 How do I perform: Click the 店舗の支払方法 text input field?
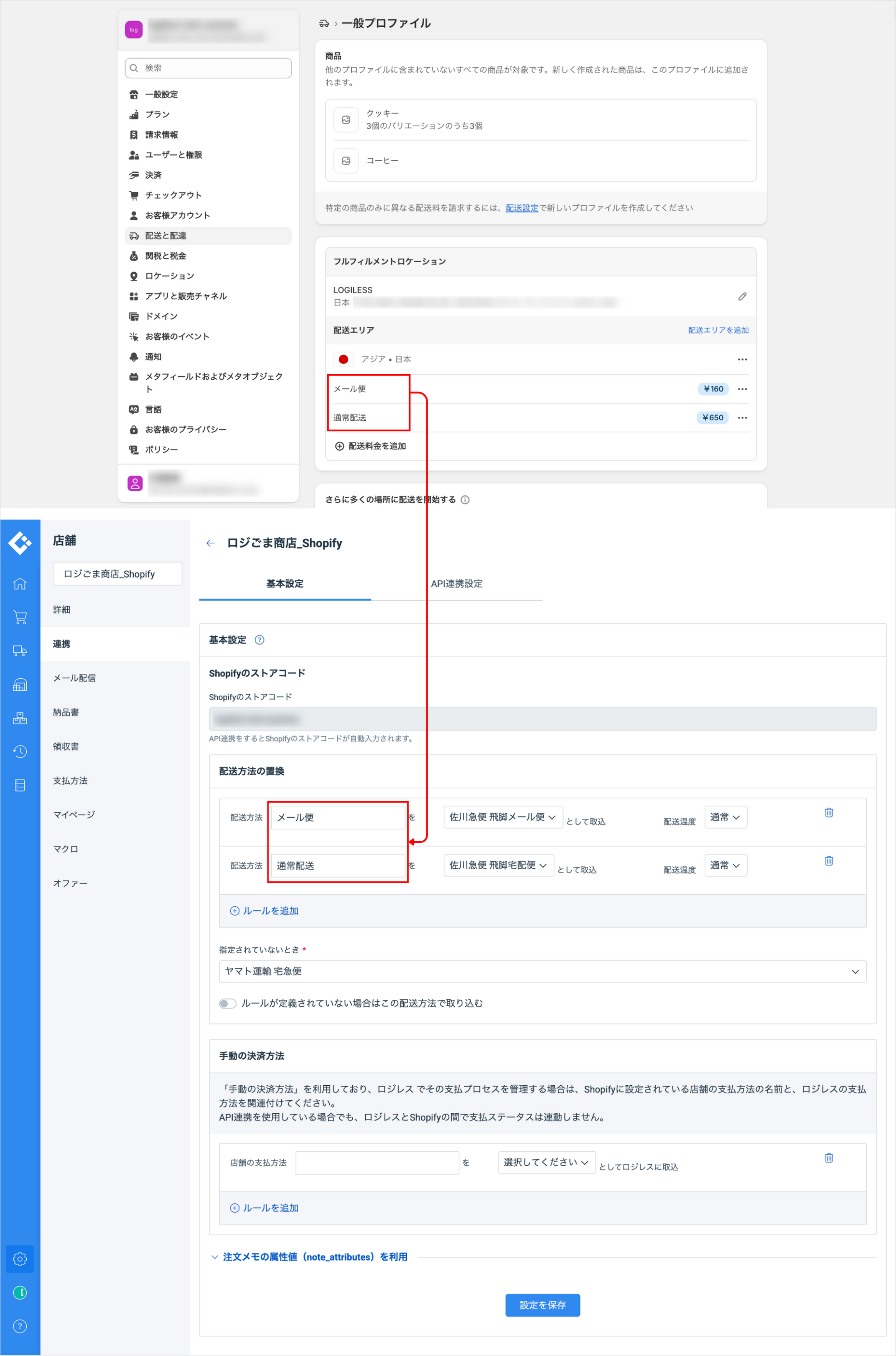[x=377, y=1163]
